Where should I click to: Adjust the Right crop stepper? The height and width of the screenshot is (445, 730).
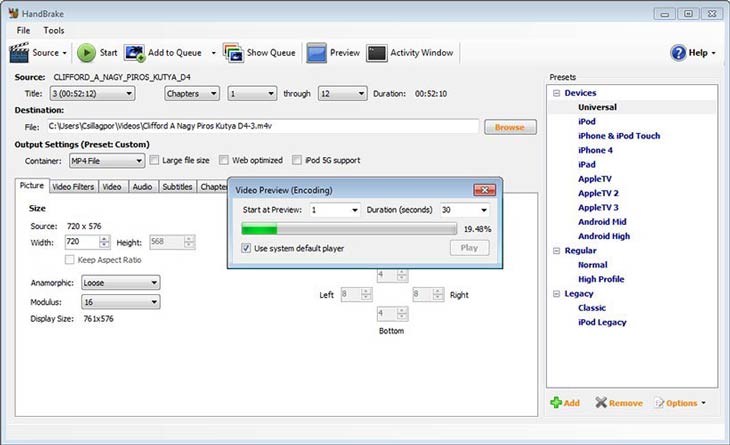click(438, 294)
